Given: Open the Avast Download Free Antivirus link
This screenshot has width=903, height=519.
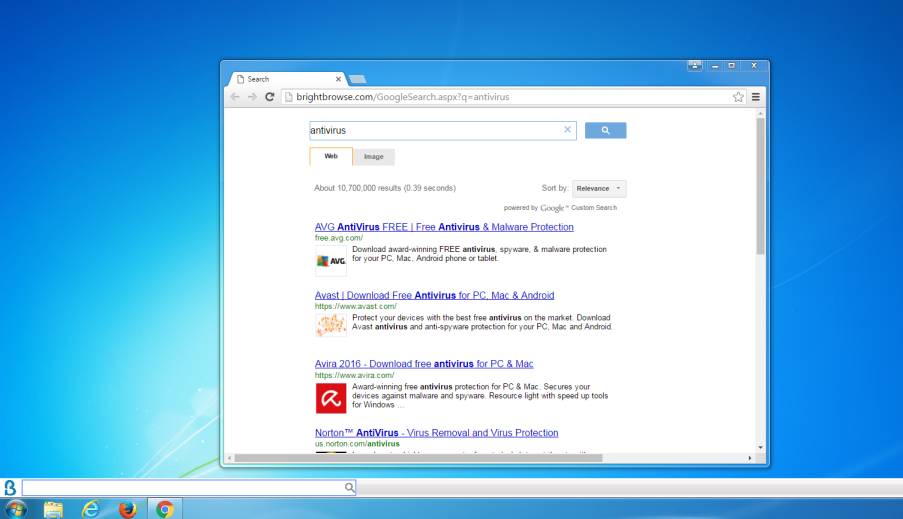Looking at the screenshot, I should point(434,295).
